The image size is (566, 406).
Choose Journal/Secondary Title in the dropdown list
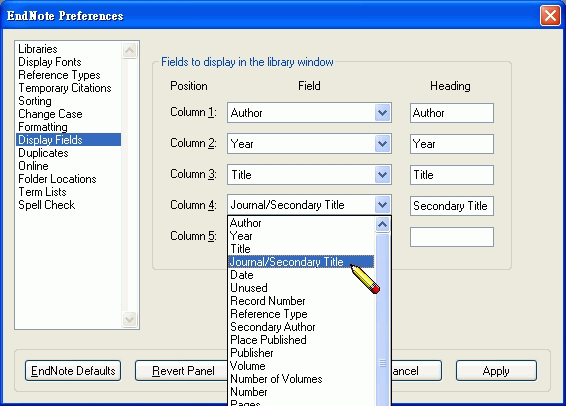pyautogui.click(x=302, y=262)
